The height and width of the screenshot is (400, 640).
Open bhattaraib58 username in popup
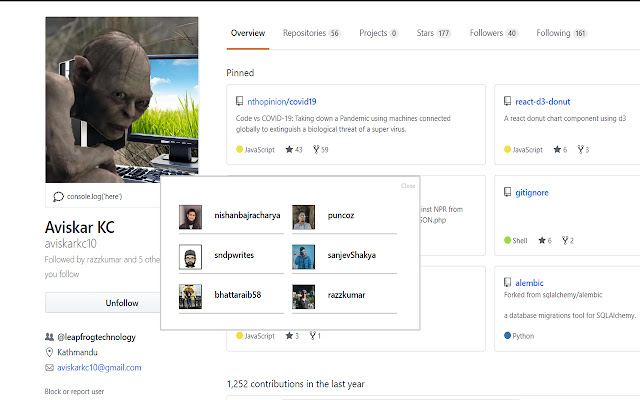tap(238, 295)
